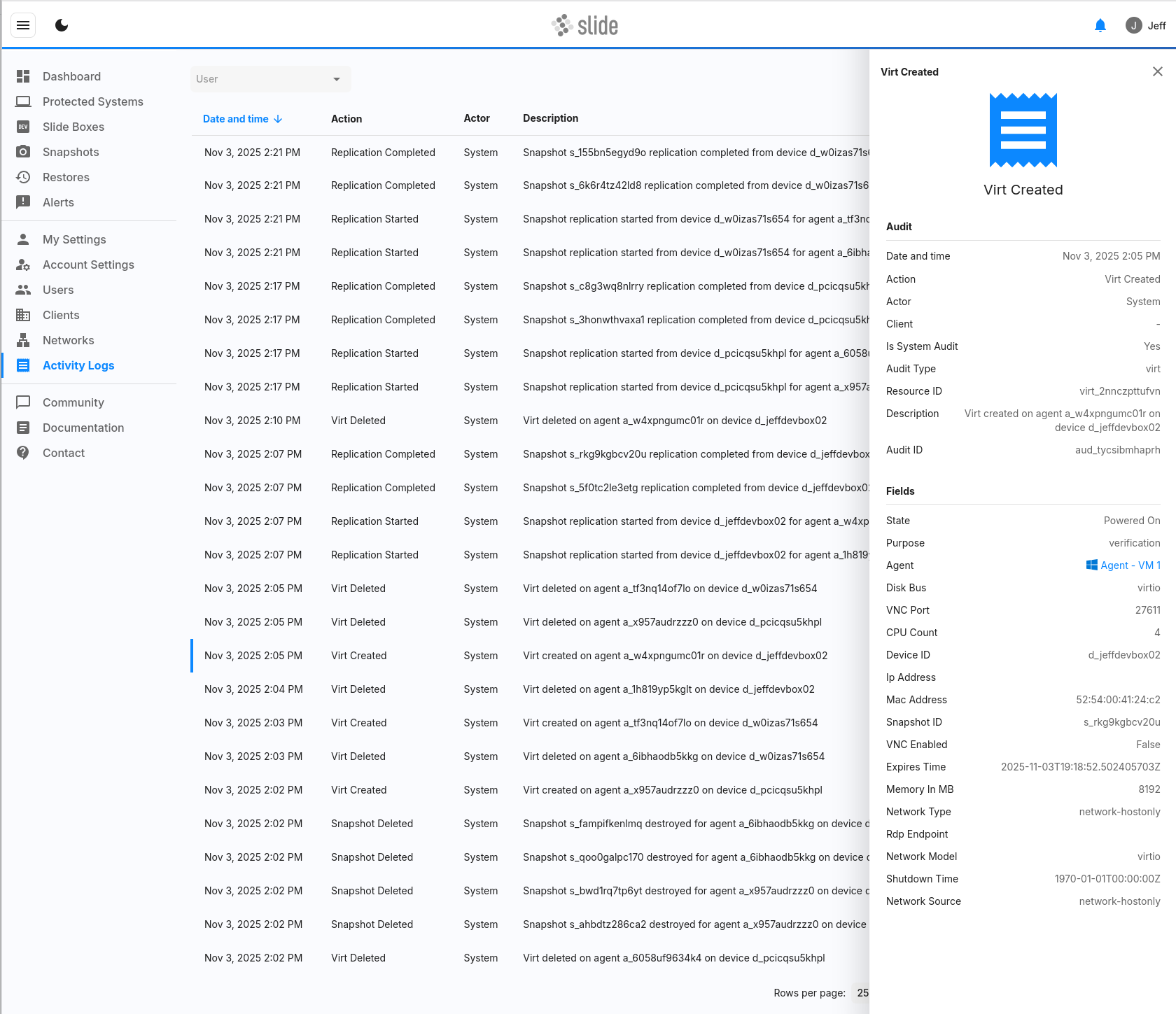1176x1014 pixels.
Task: Click the notifications bell icon
Action: 1100,26
